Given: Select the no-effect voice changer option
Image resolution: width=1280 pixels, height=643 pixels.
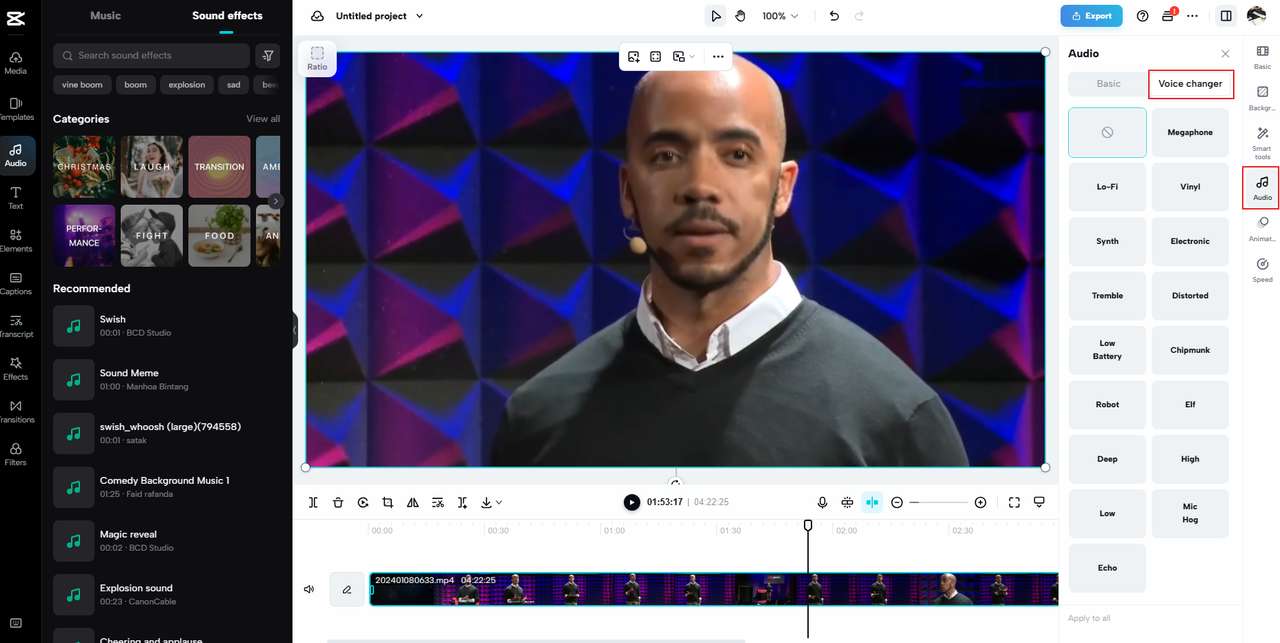Looking at the screenshot, I should [x=1107, y=132].
